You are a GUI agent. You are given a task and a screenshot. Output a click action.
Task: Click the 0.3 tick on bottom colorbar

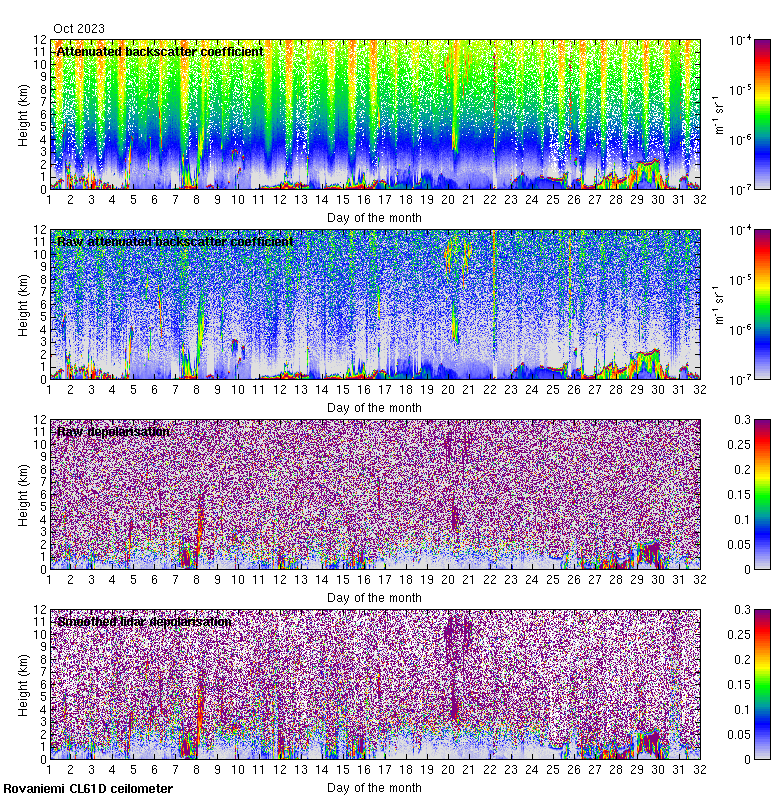761,609
